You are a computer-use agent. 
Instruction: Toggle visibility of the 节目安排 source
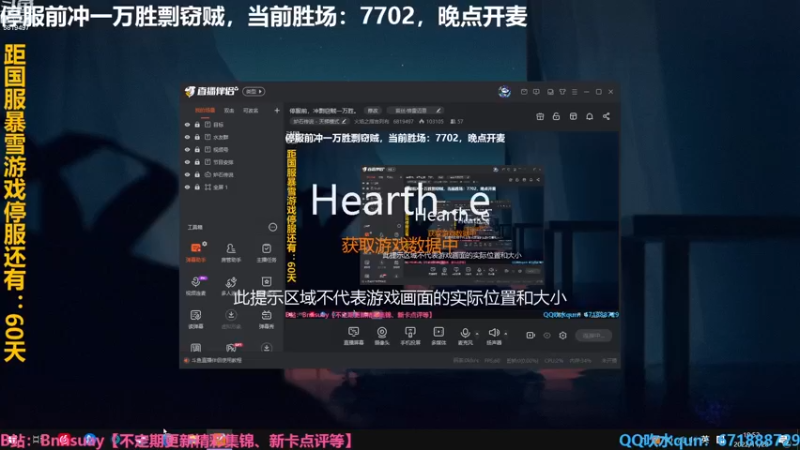187,162
